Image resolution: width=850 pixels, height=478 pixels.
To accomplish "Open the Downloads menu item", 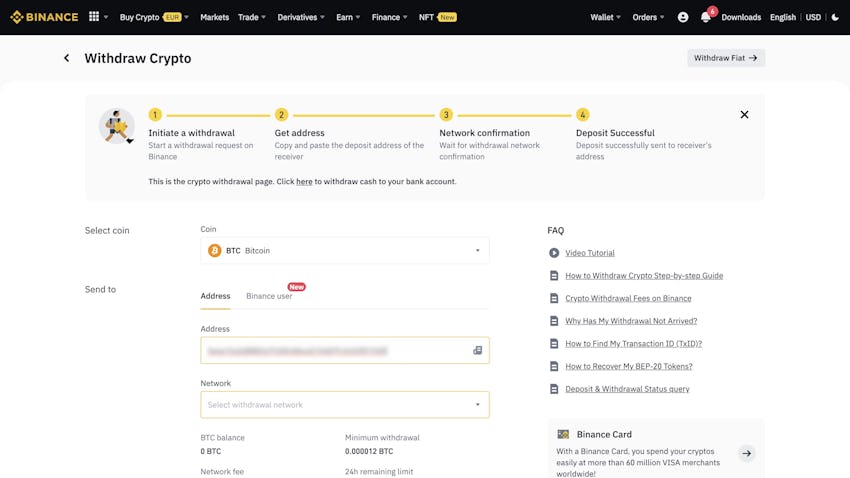I will point(740,17).
